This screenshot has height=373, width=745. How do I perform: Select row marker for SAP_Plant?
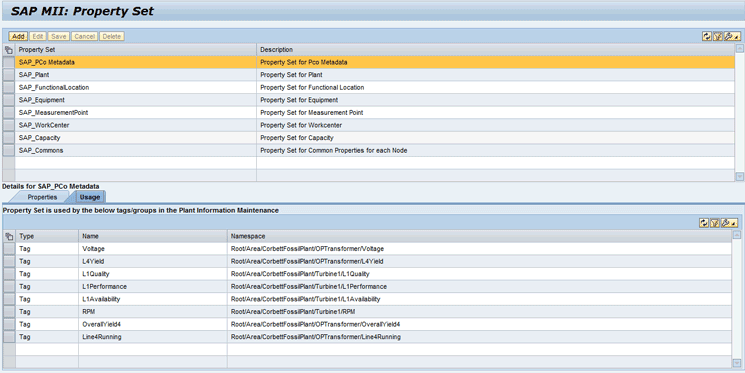(x=9, y=75)
